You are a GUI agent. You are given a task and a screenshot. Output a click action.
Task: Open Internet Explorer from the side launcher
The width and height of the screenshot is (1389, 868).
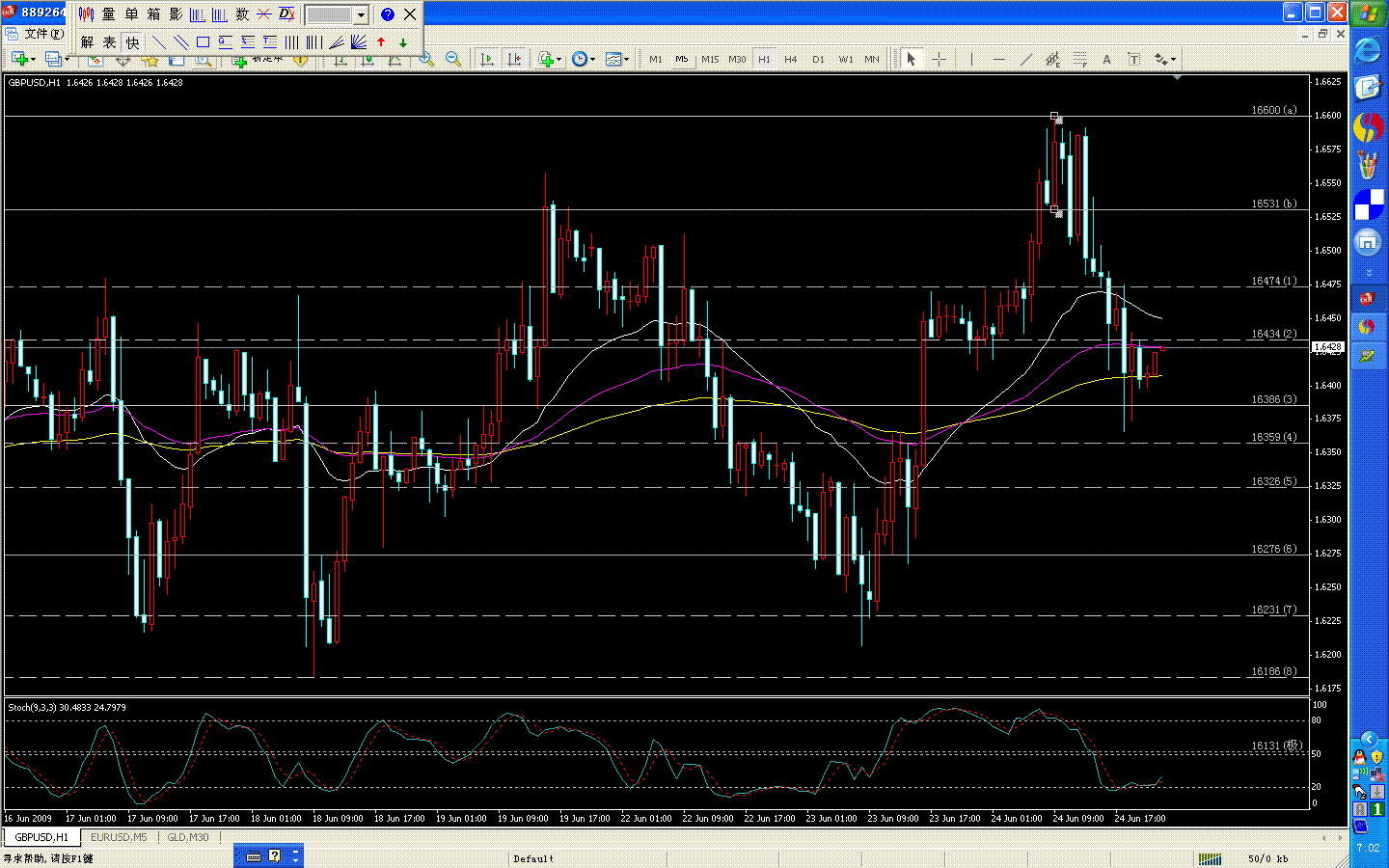coord(1368,50)
